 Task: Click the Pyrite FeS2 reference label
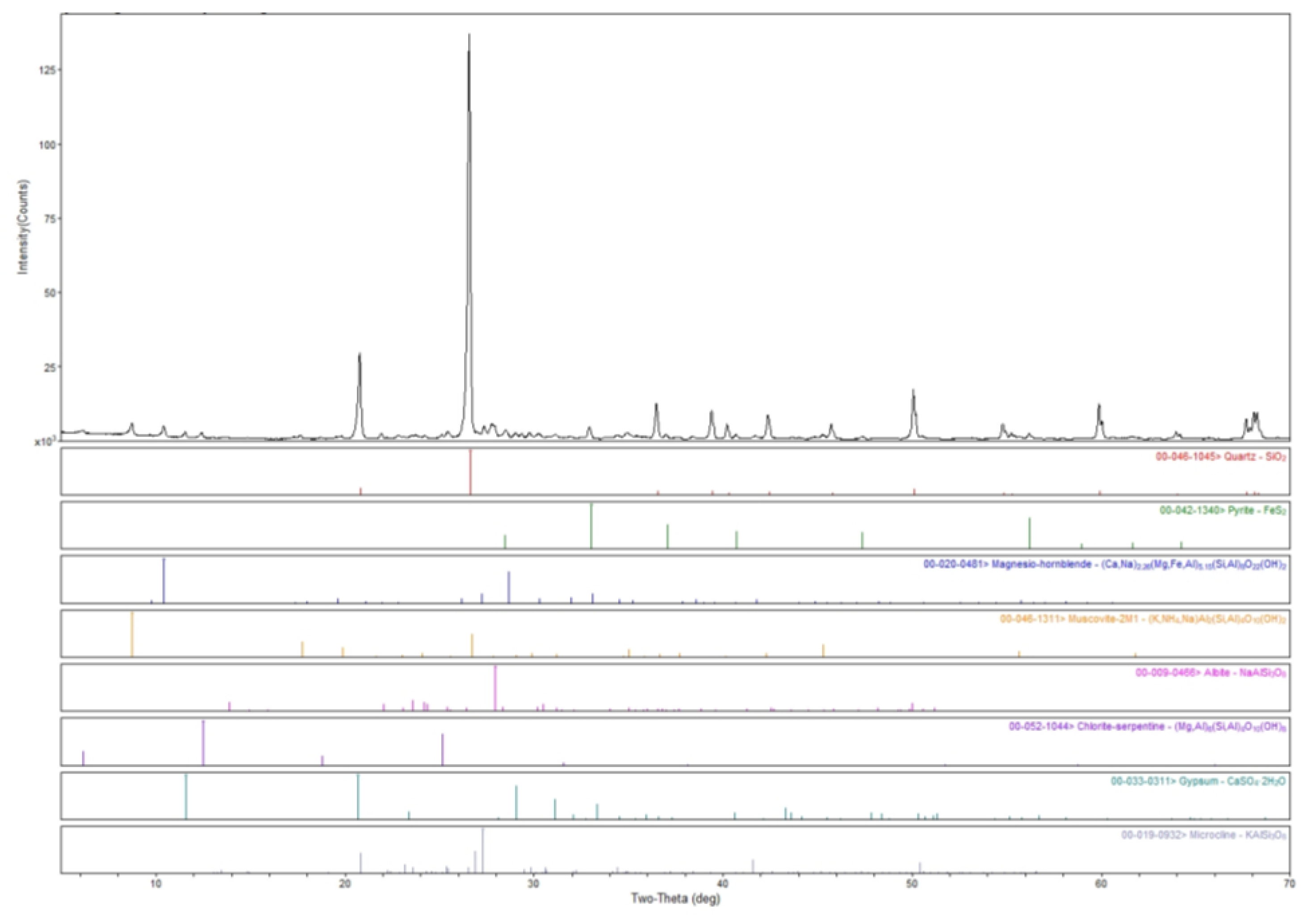point(1222,511)
